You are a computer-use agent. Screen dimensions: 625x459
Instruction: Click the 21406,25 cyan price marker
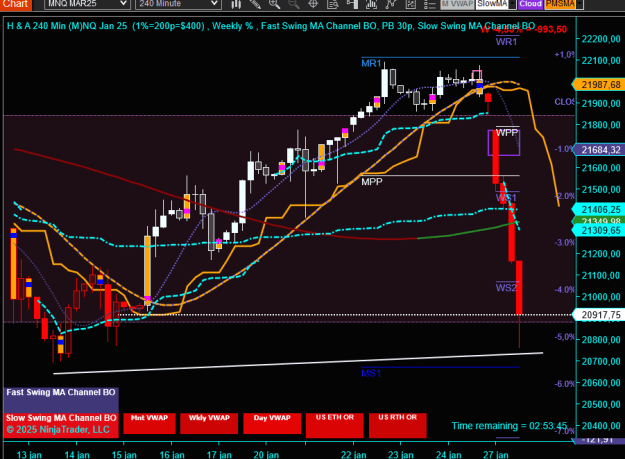(598, 209)
